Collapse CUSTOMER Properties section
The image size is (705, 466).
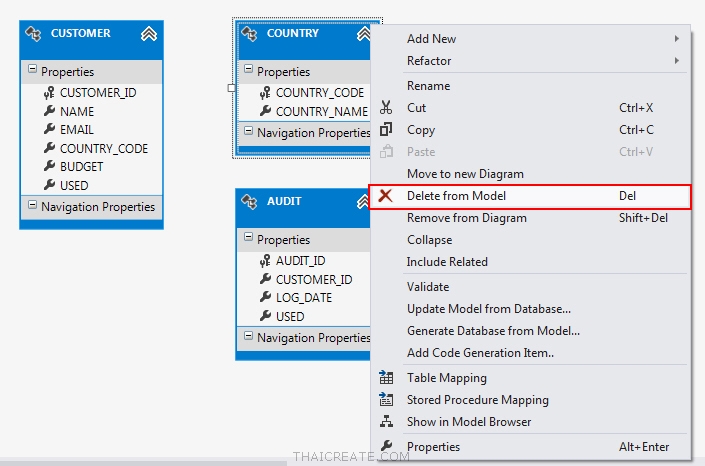(32, 69)
